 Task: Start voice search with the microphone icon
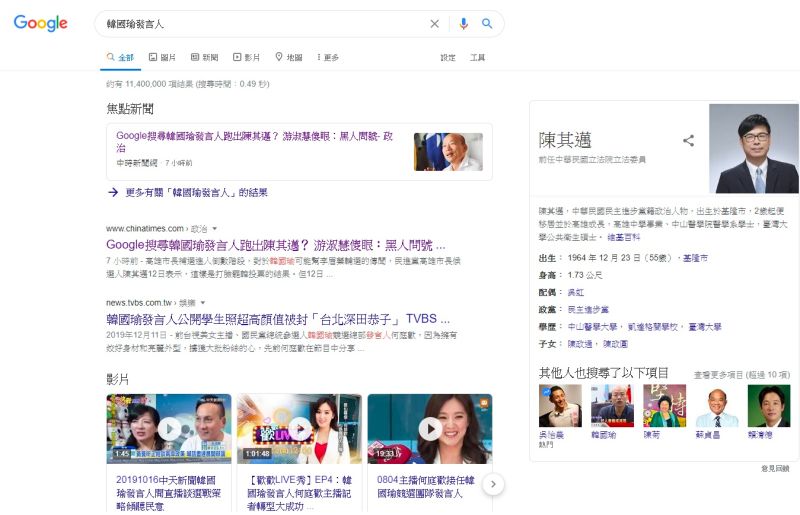click(x=463, y=23)
